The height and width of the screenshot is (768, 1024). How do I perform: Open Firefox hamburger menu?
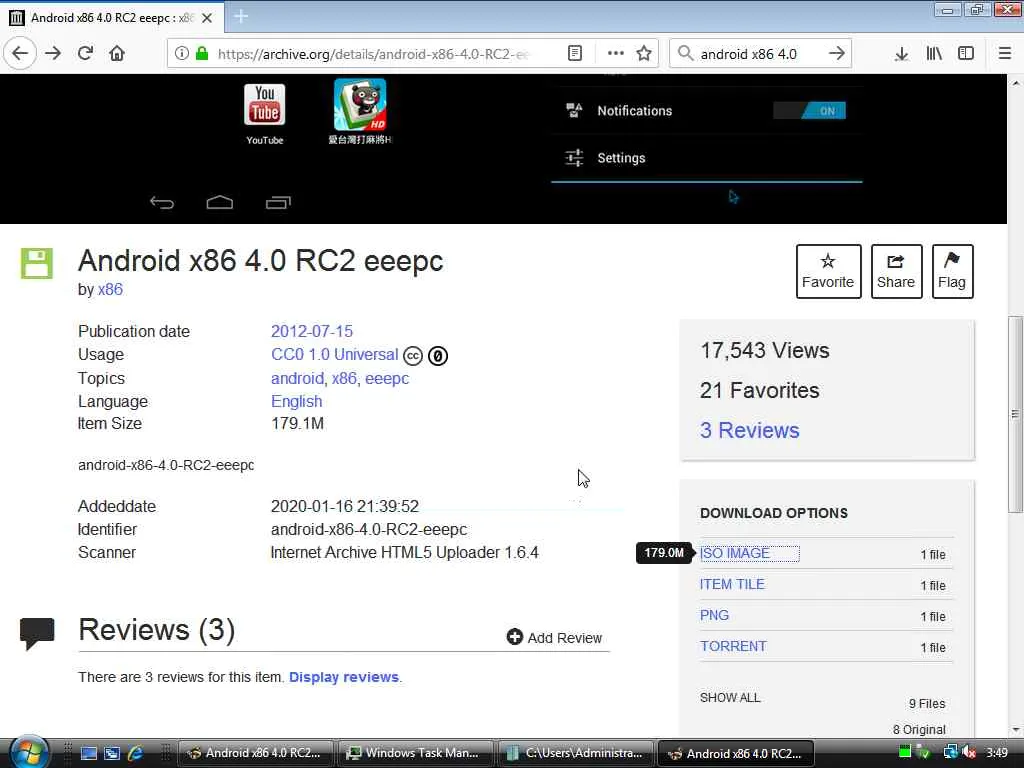point(1005,54)
